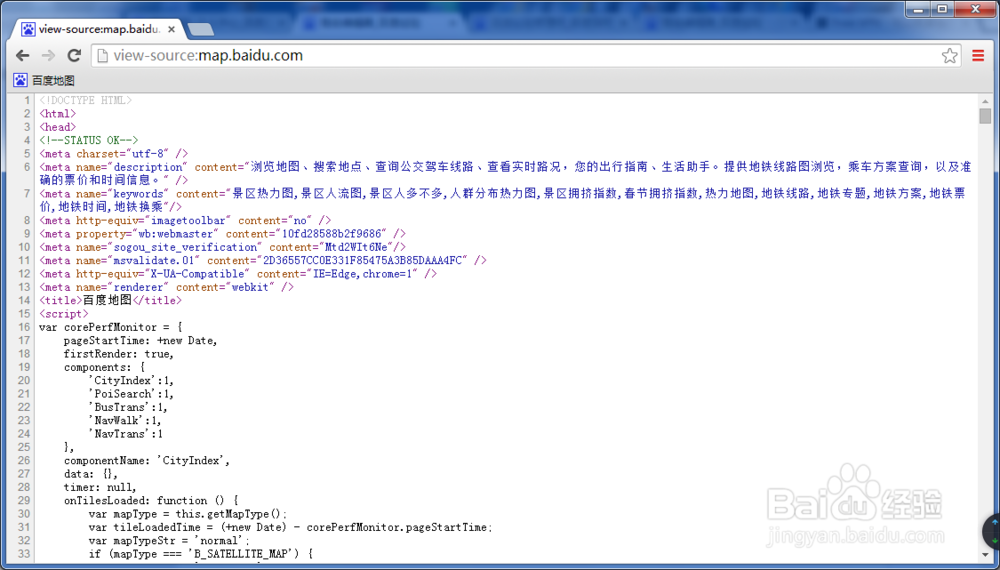Click the 'NavTrans':1 line

[126, 434]
